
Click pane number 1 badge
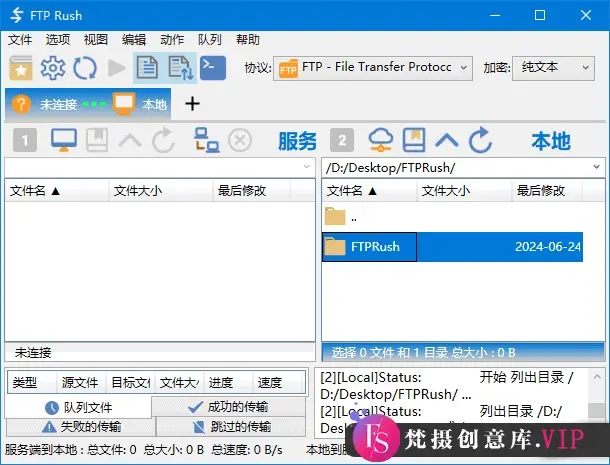(25, 140)
